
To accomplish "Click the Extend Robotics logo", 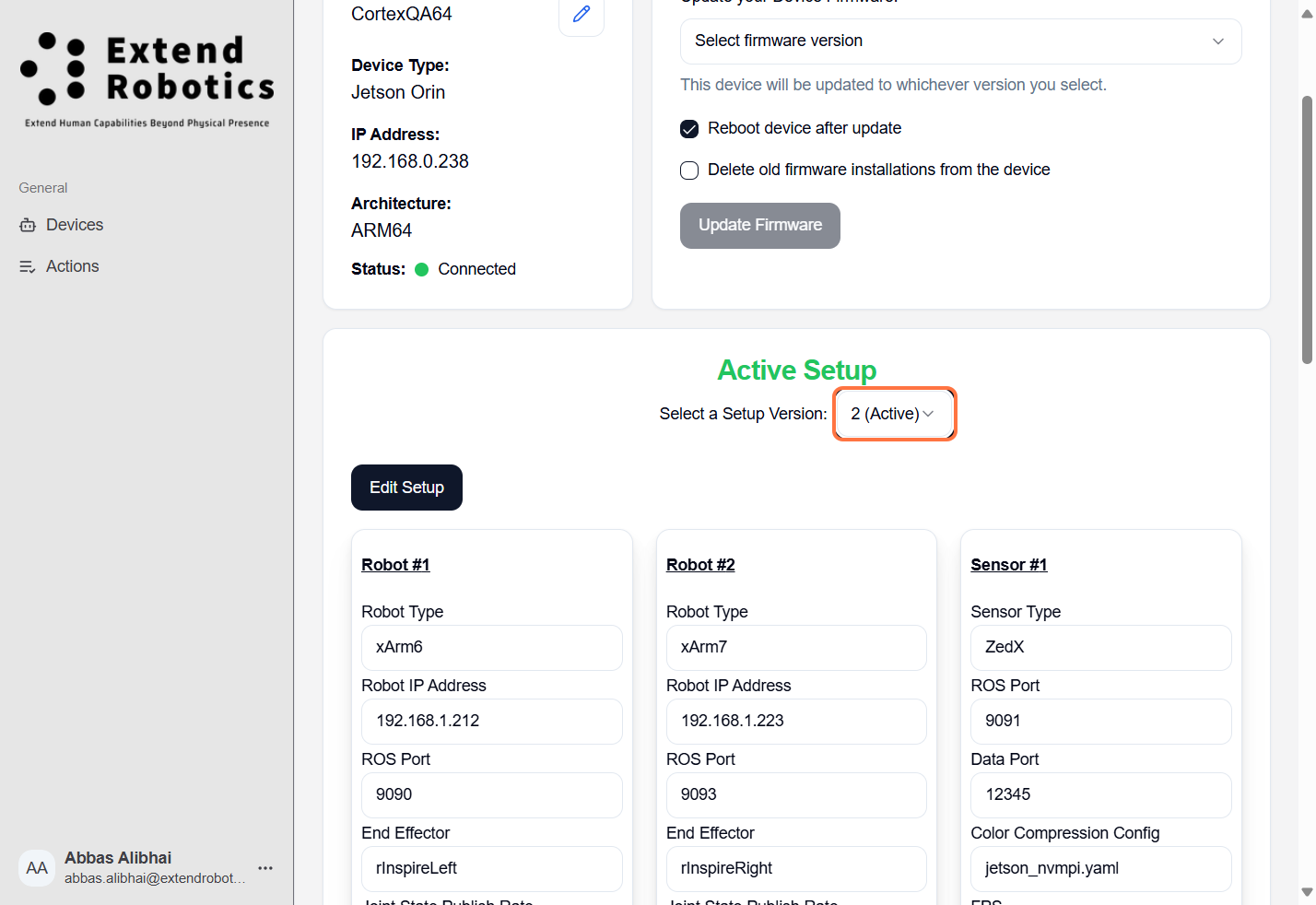I will [x=147, y=78].
